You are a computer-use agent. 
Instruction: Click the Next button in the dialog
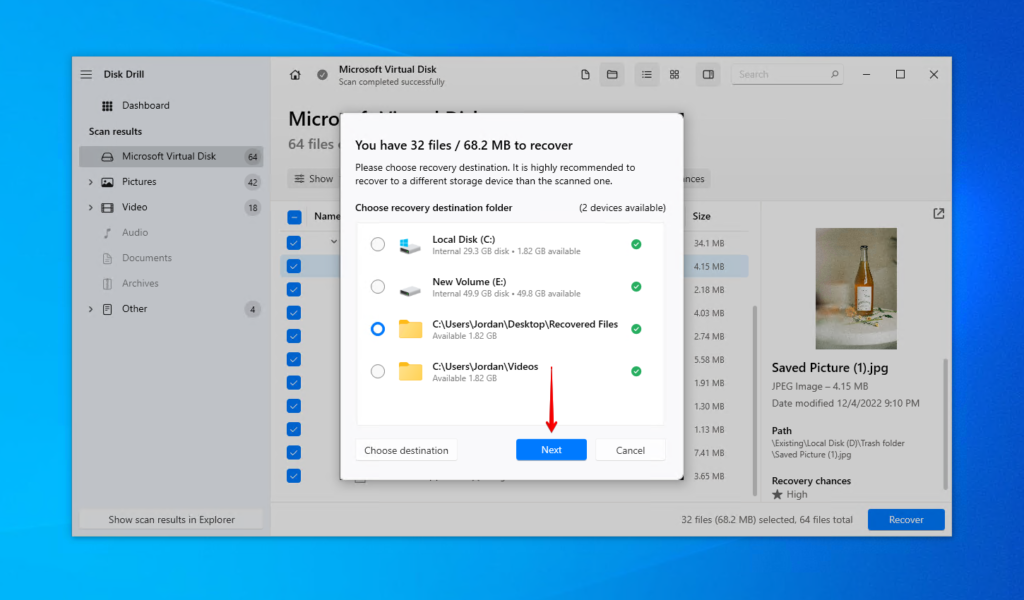551,449
